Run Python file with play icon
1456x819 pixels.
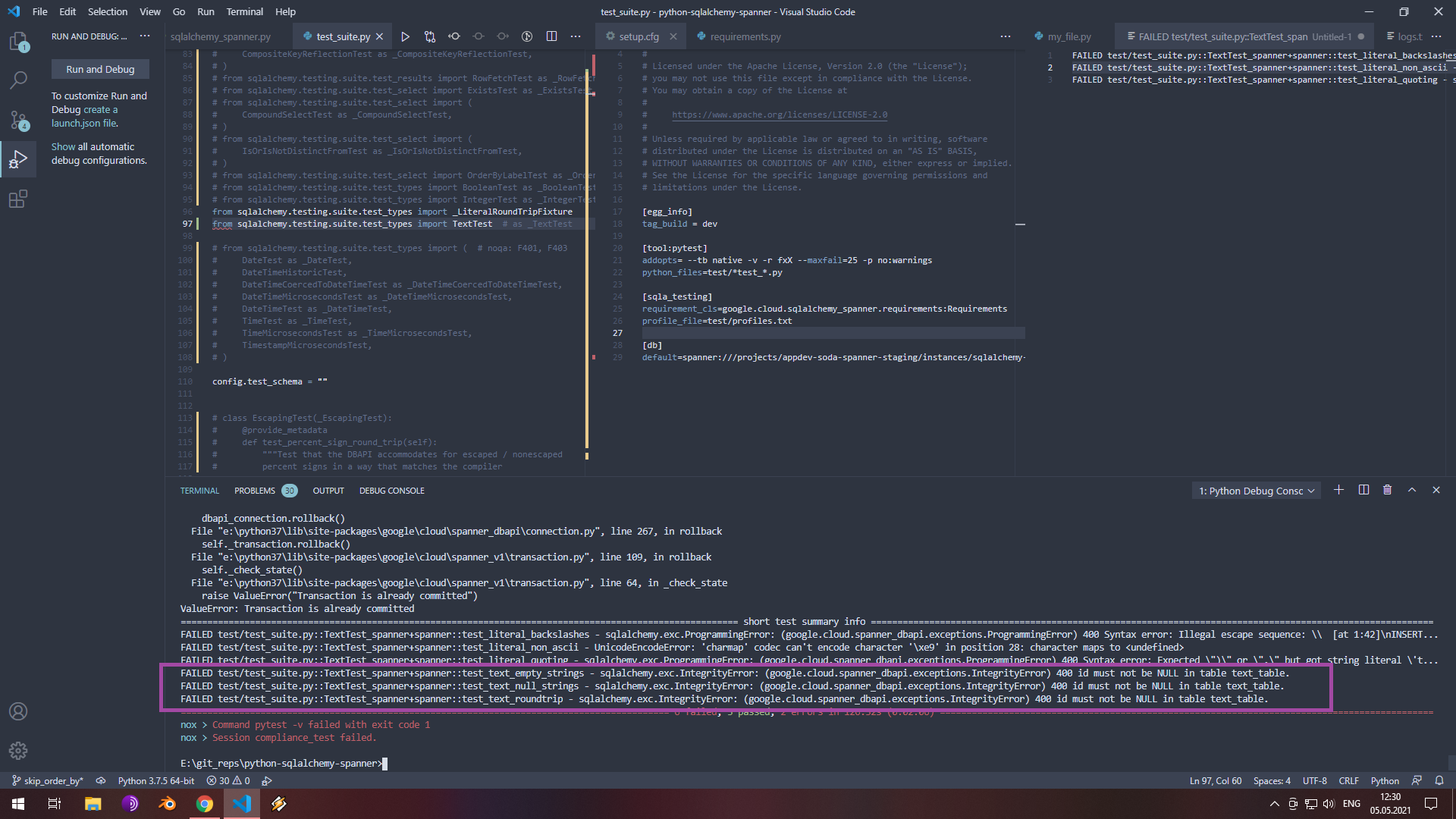[405, 36]
